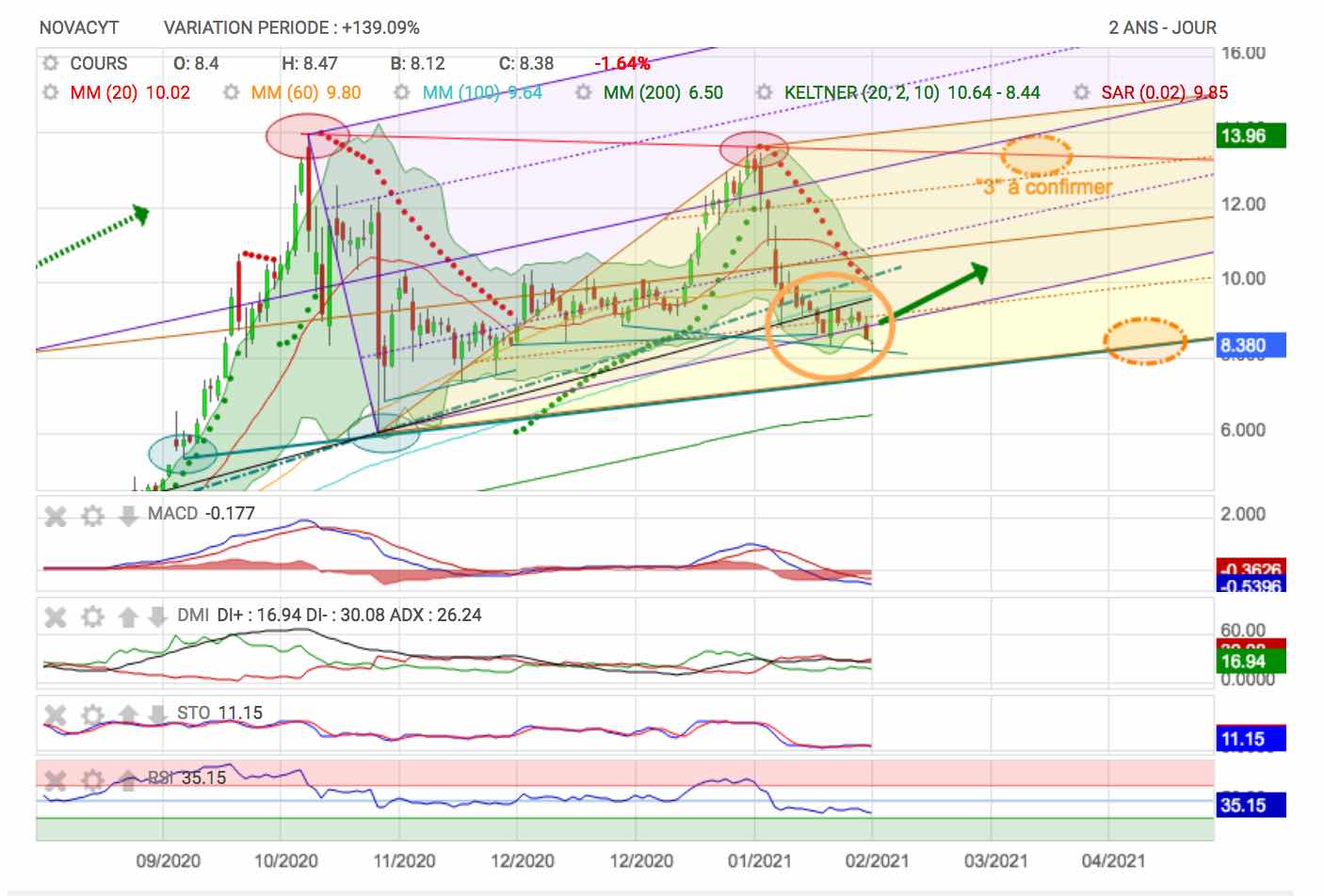Open MM (200) moving average settings gear
This screenshot has height=896, width=1324.
(583, 92)
